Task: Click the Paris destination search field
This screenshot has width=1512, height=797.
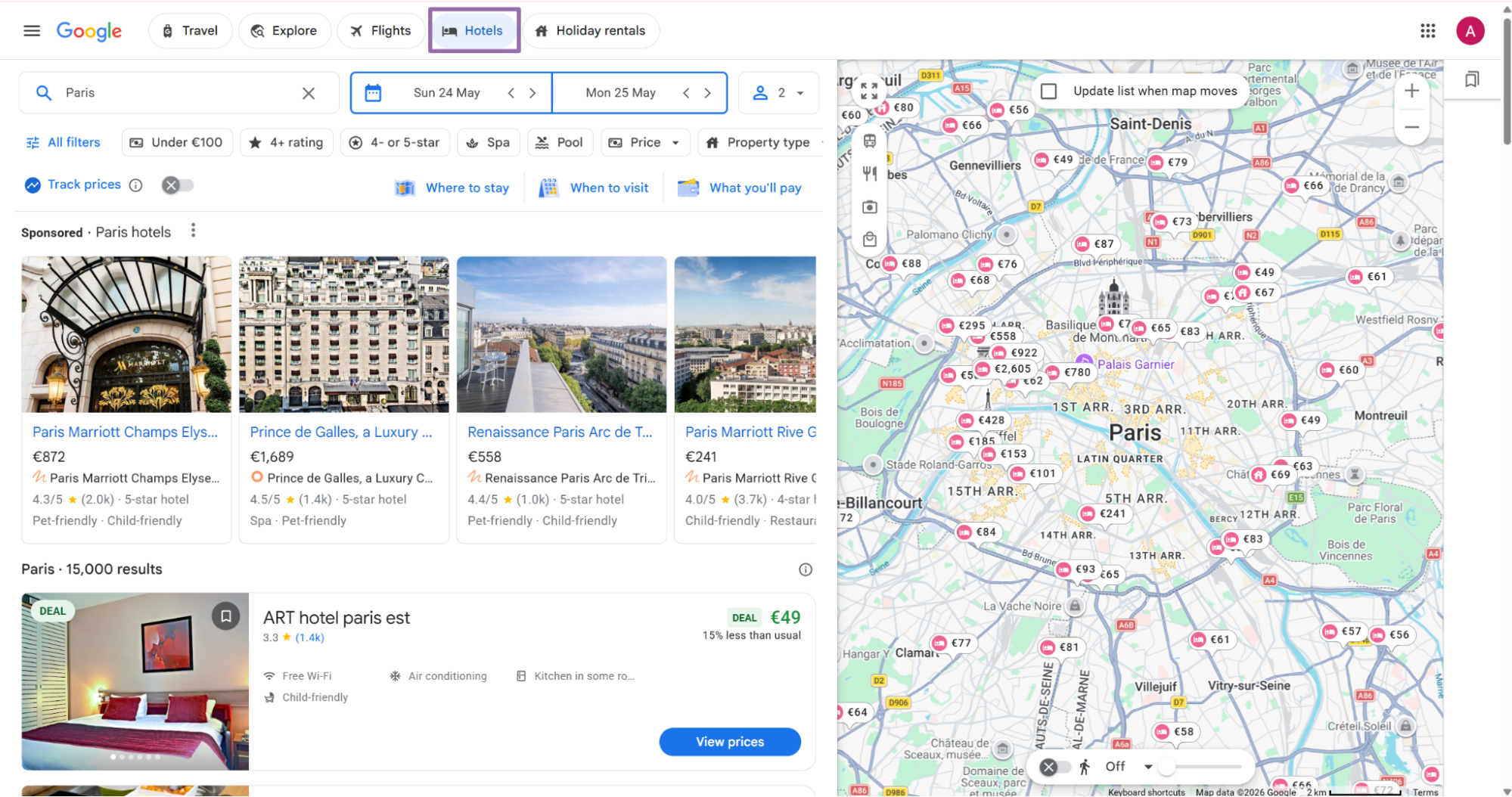Action: pyautogui.click(x=179, y=93)
